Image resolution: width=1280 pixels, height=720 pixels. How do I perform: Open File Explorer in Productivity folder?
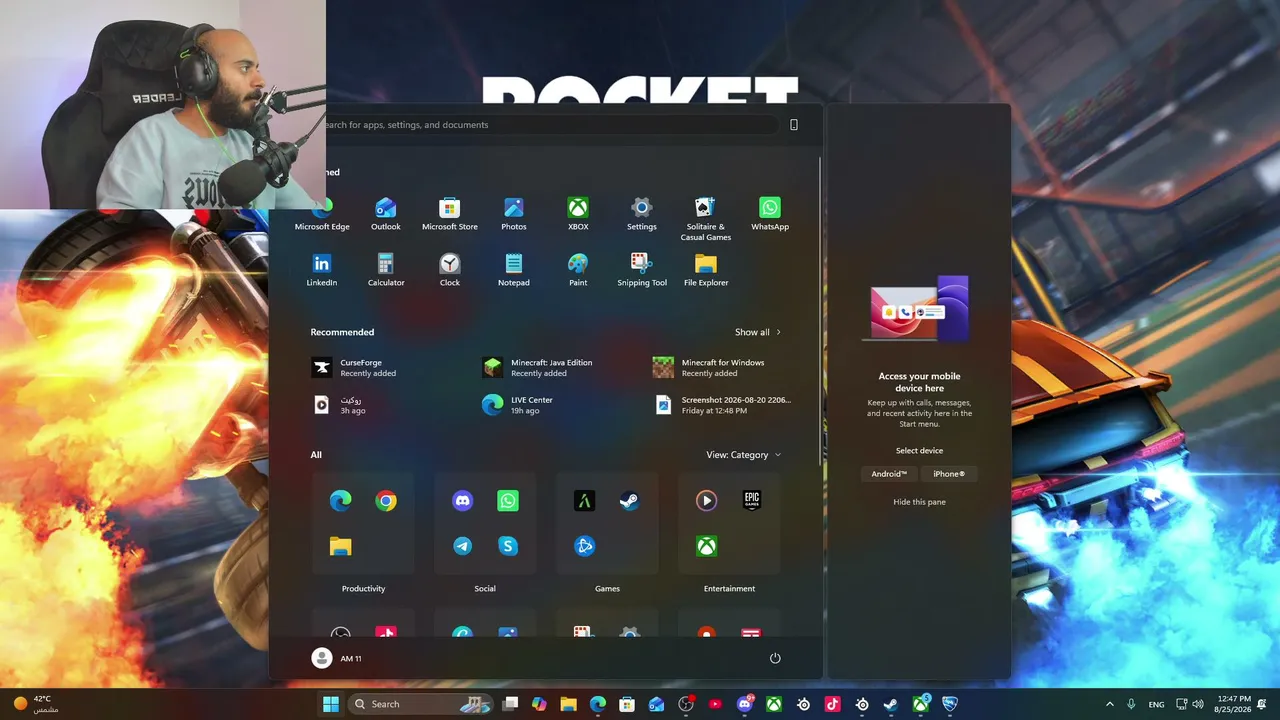[x=340, y=546]
